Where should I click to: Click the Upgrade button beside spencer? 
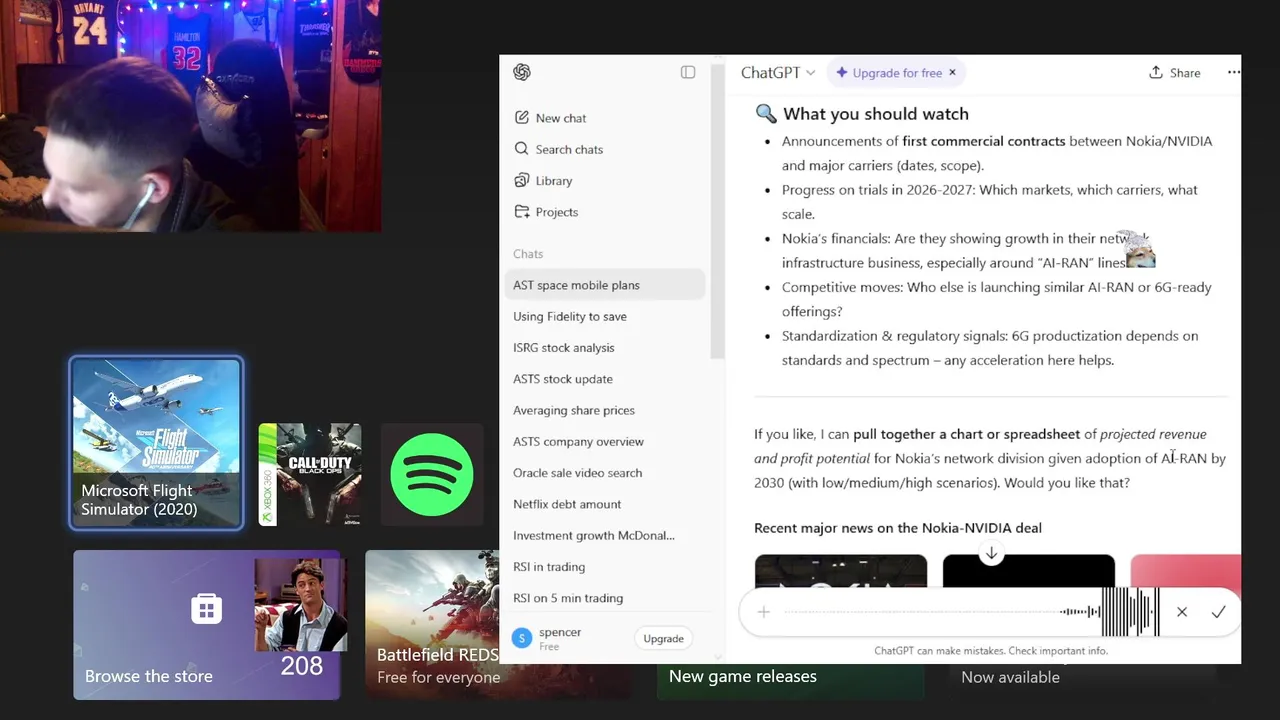click(x=663, y=639)
